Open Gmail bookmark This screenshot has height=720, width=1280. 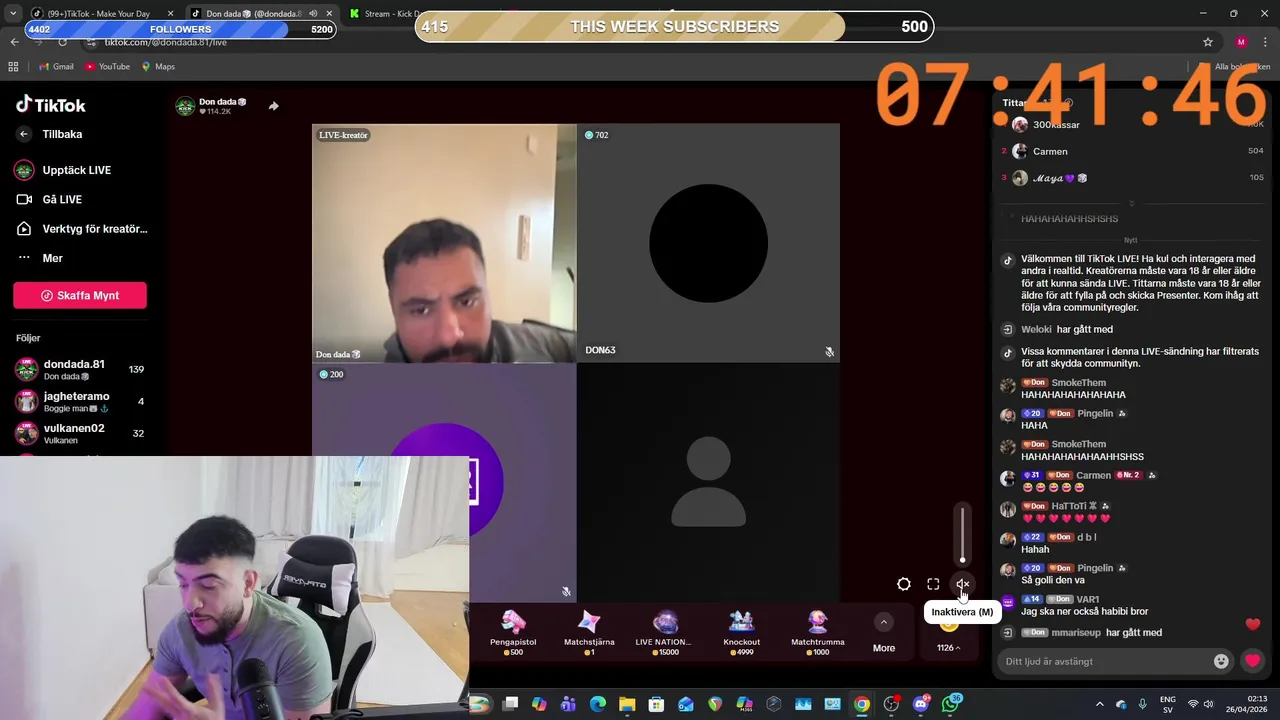pos(56,67)
